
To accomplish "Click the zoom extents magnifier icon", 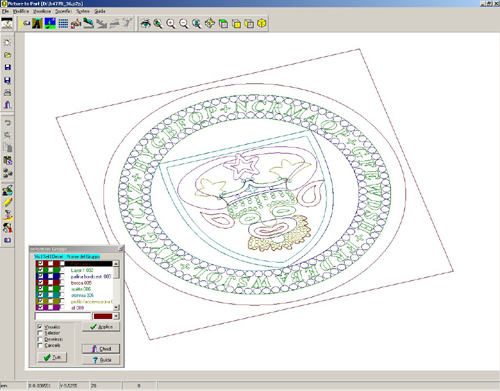I will point(197,23).
